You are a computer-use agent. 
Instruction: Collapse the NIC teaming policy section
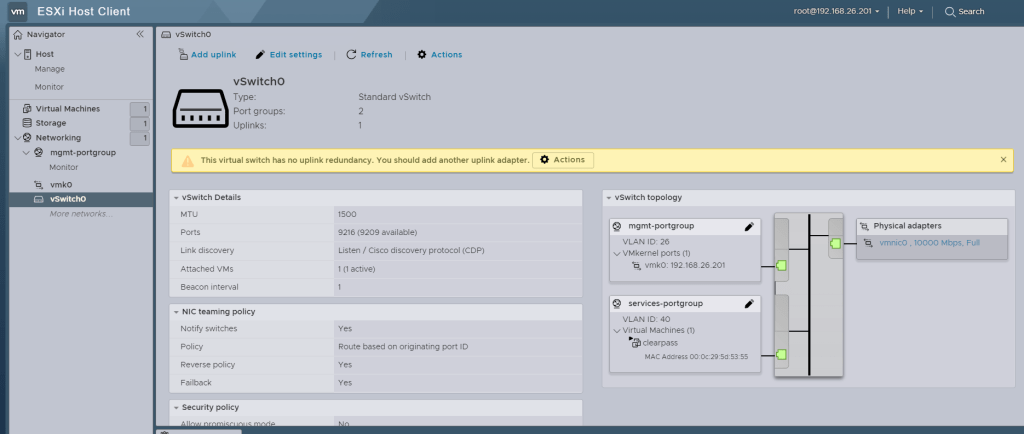pyautogui.click(x=175, y=312)
